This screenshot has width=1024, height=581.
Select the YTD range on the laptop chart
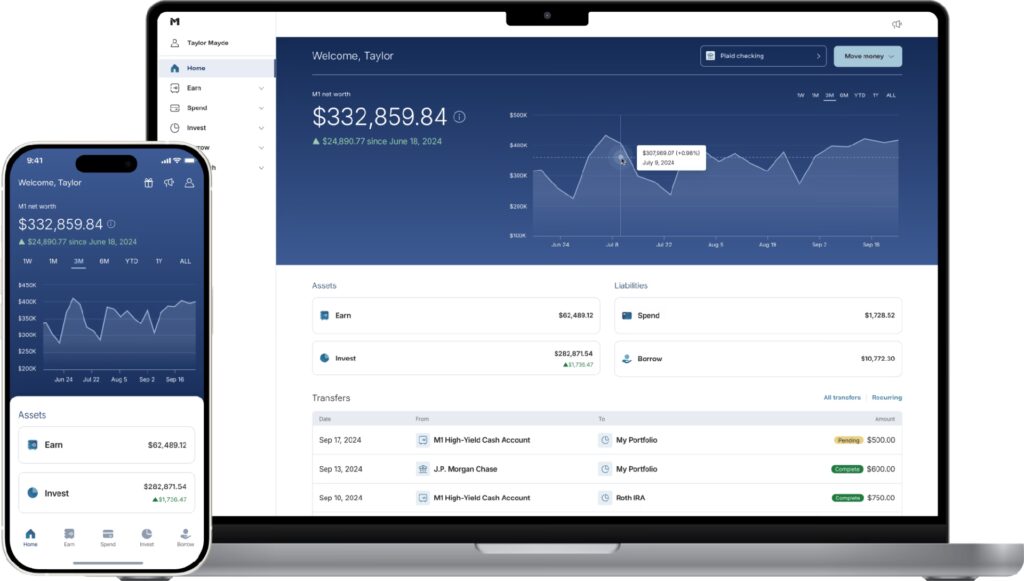point(859,95)
